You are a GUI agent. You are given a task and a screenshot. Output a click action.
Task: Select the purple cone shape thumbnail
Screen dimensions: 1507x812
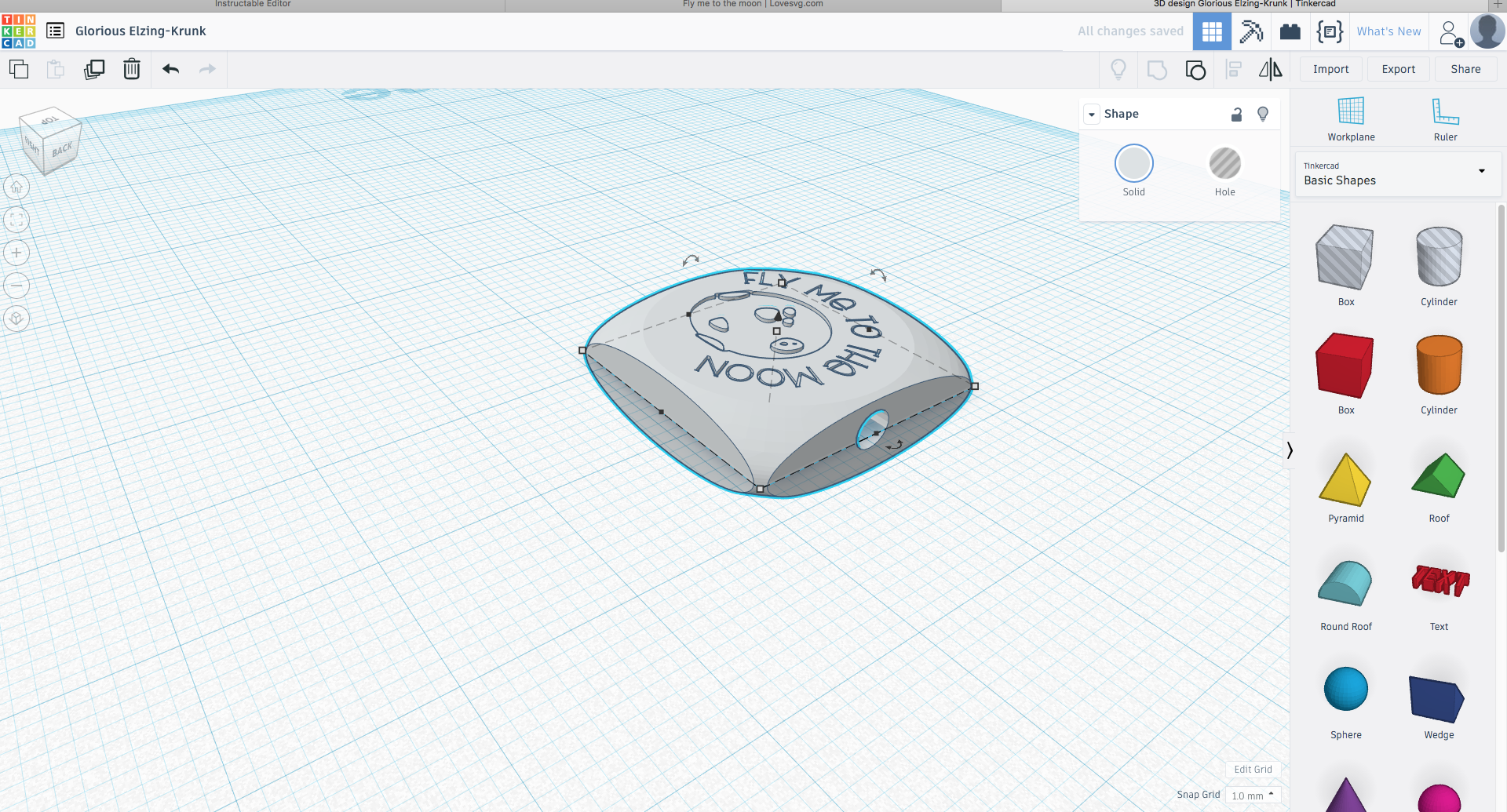pos(1345,796)
